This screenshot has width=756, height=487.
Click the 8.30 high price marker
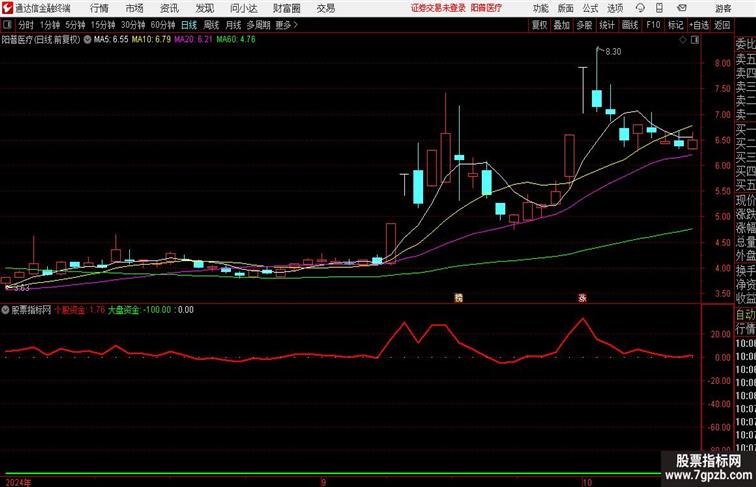coord(613,52)
